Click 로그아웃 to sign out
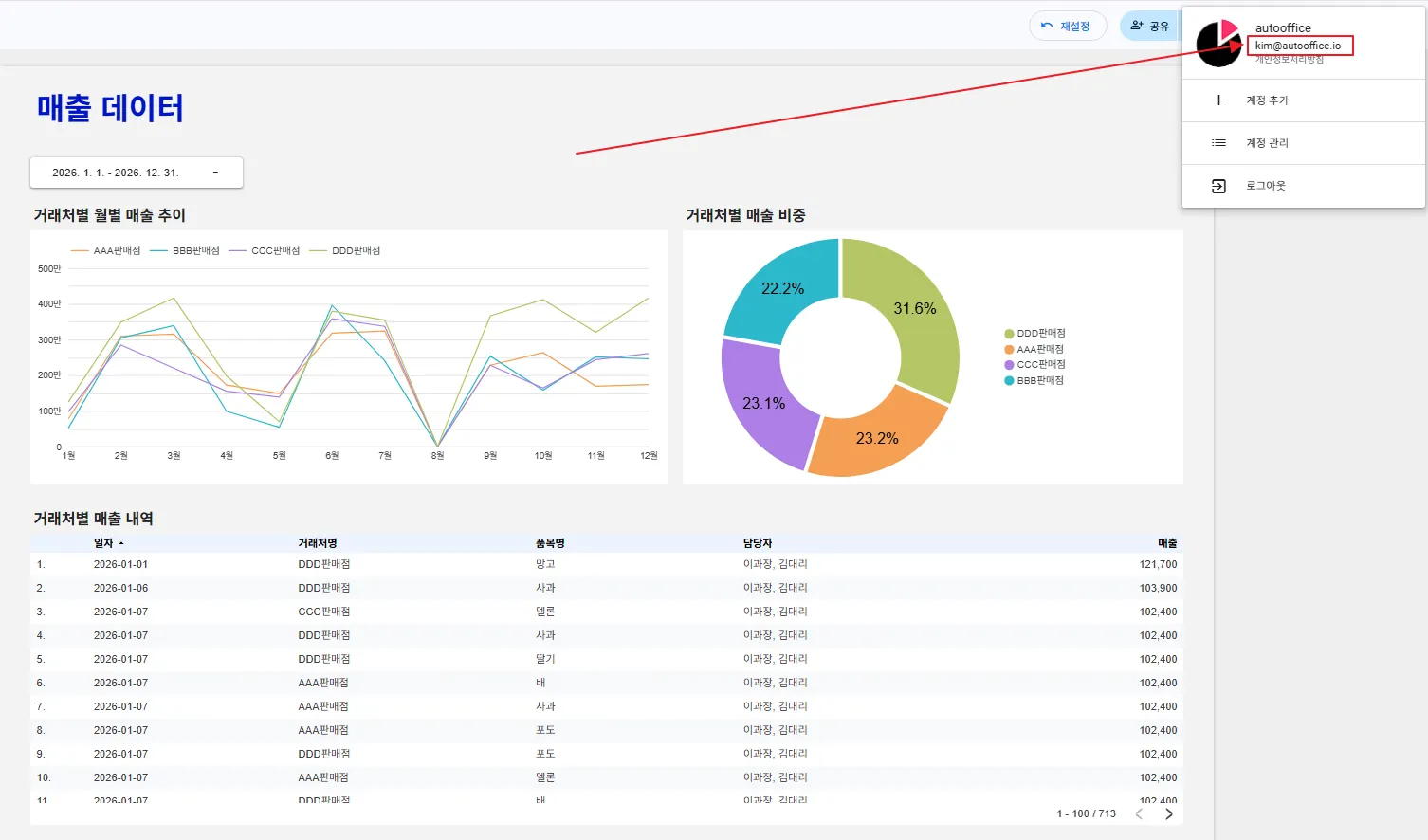The image size is (1428, 840). pyautogui.click(x=1304, y=186)
